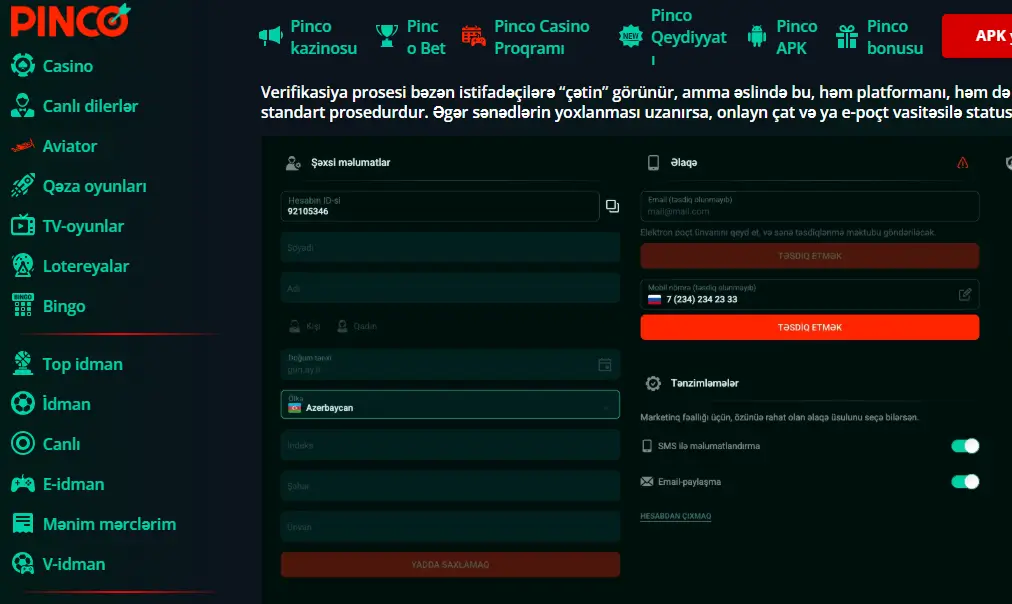Image resolution: width=1012 pixels, height=604 pixels.
Task: Click the Canlı live circle icon
Action: pos(23,444)
